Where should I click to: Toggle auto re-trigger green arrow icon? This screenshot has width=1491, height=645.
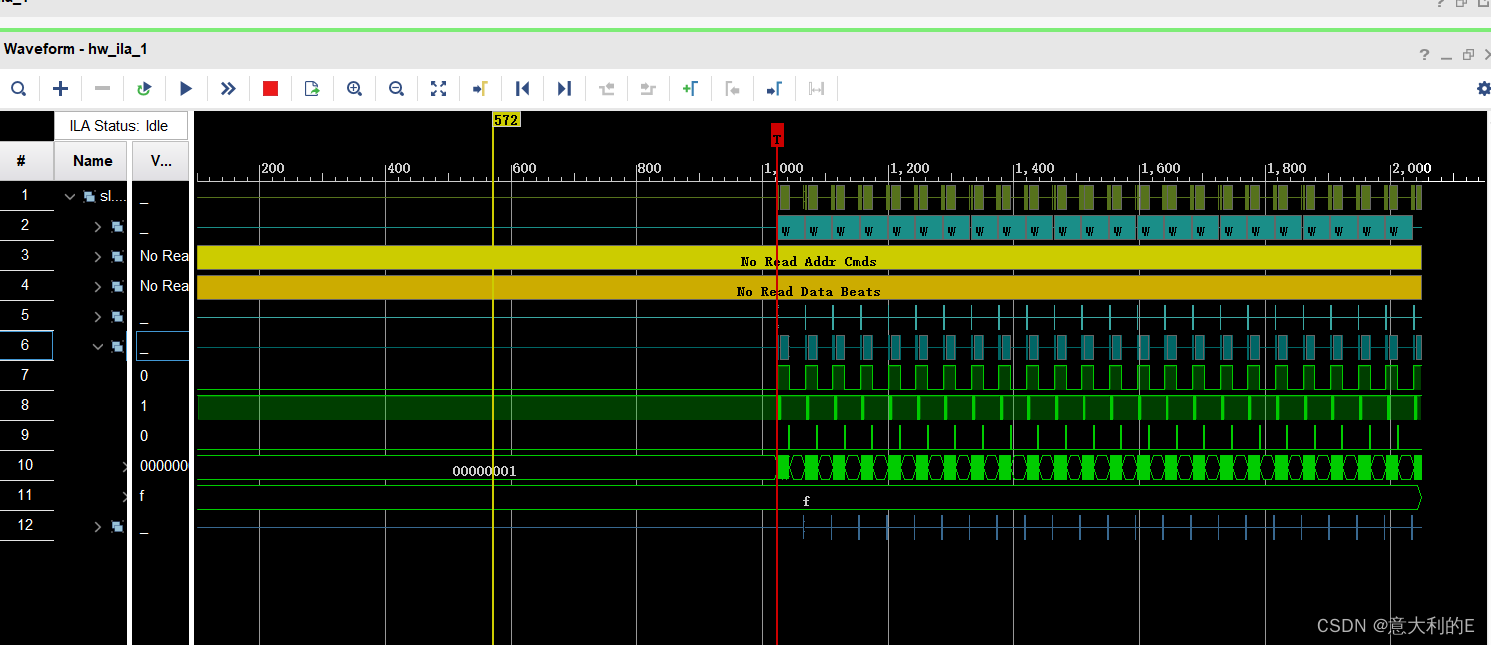click(x=144, y=89)
